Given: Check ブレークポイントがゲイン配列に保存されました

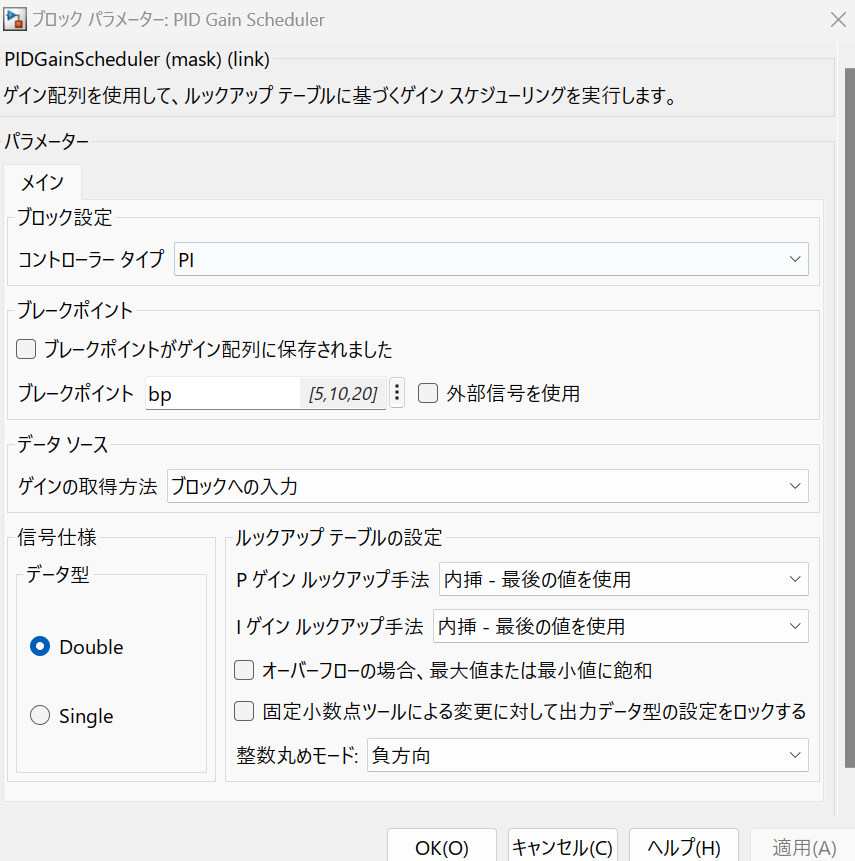Looking at the screenshot, I should coord(25,350).
